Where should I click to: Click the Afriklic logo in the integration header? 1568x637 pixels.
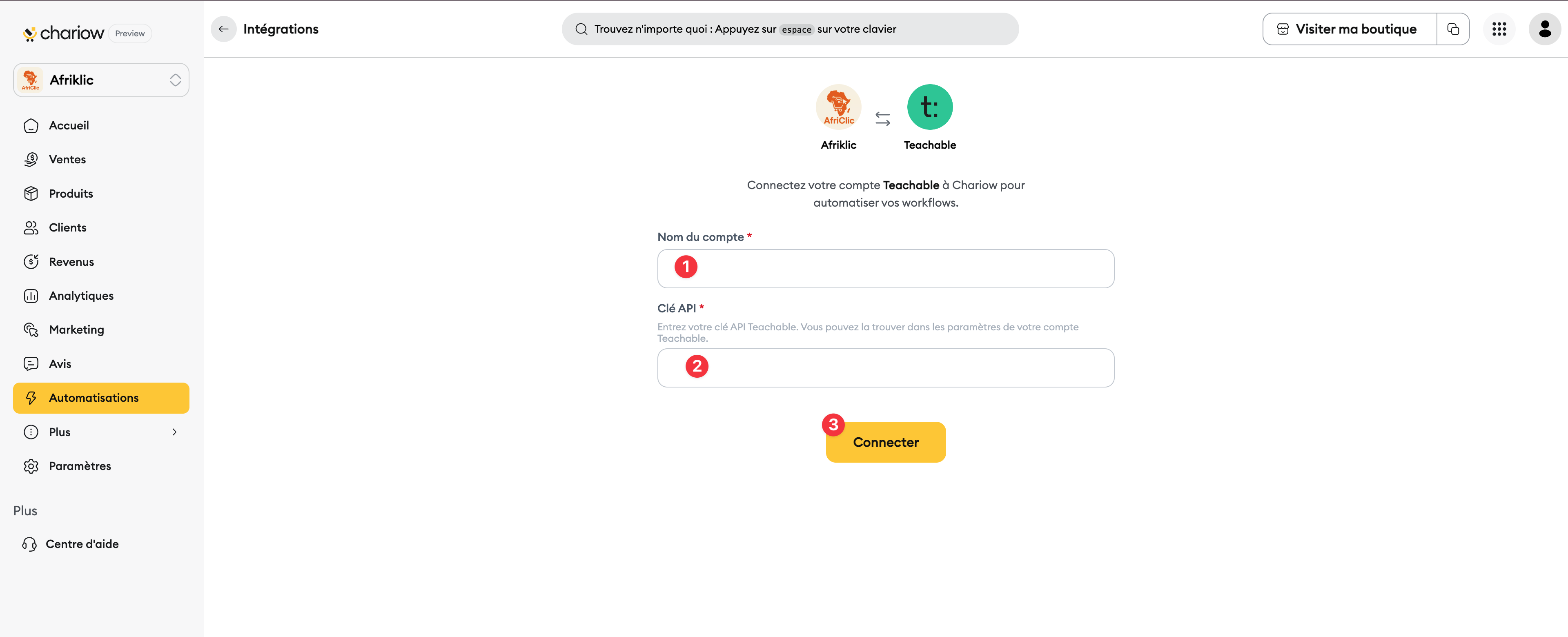click(x=838, y=107)
